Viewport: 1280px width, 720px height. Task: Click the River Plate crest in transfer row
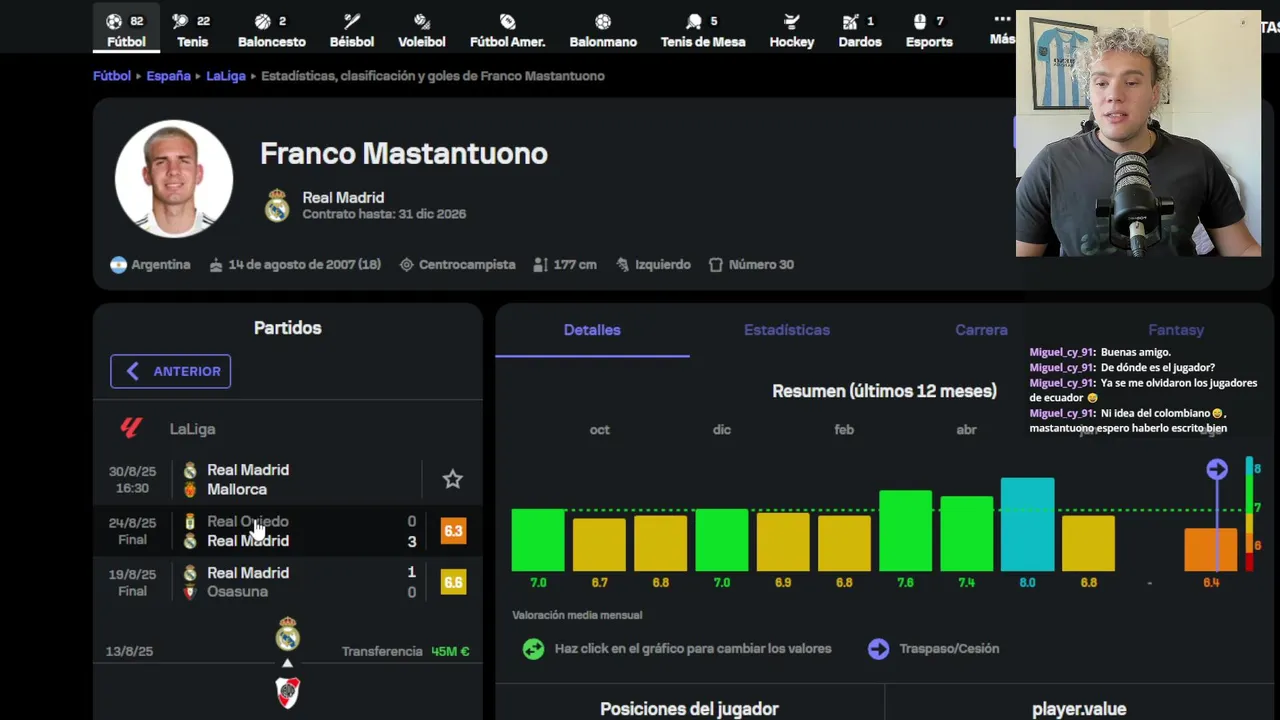click(x=288, y=691)
